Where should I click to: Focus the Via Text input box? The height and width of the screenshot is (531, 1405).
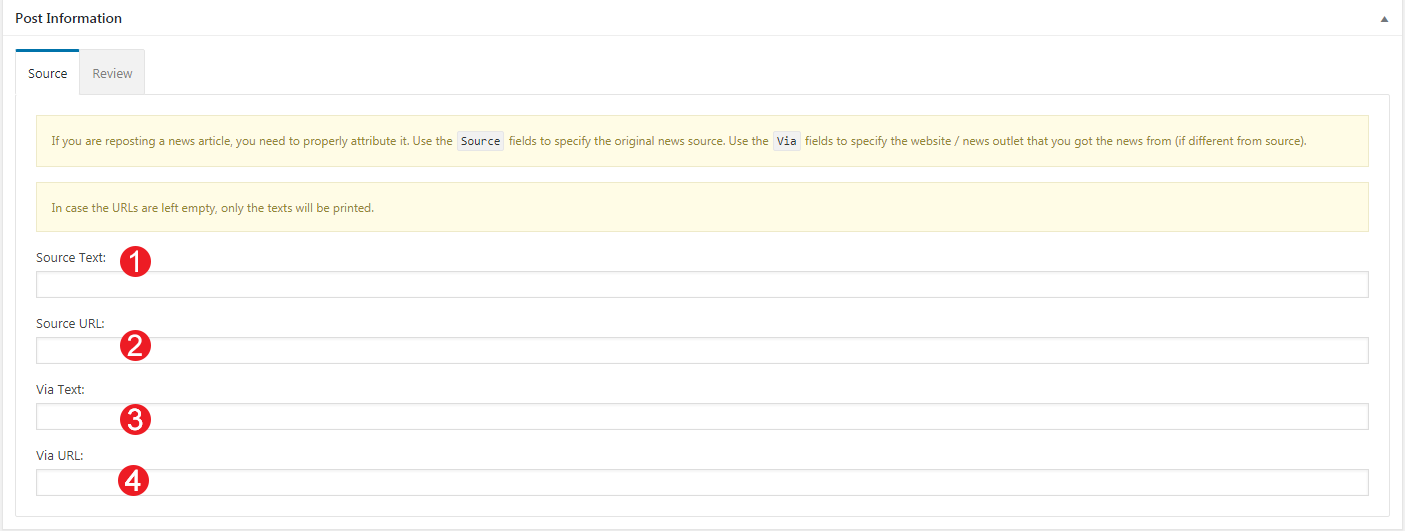[702, 417]
